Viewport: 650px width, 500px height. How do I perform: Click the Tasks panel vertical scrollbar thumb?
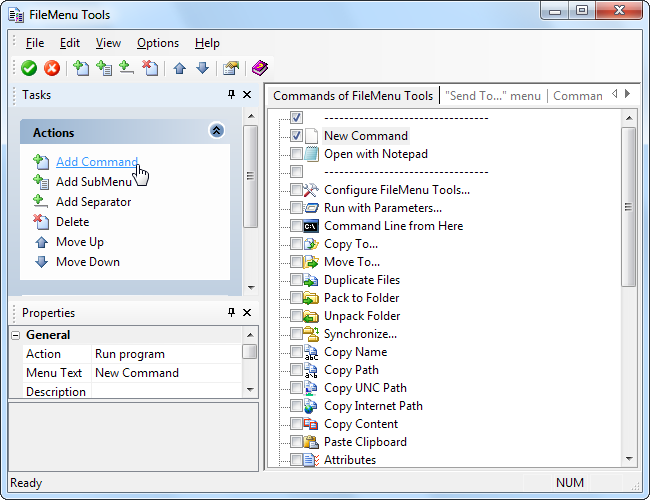pyautogui.click(x=251, y=177)
